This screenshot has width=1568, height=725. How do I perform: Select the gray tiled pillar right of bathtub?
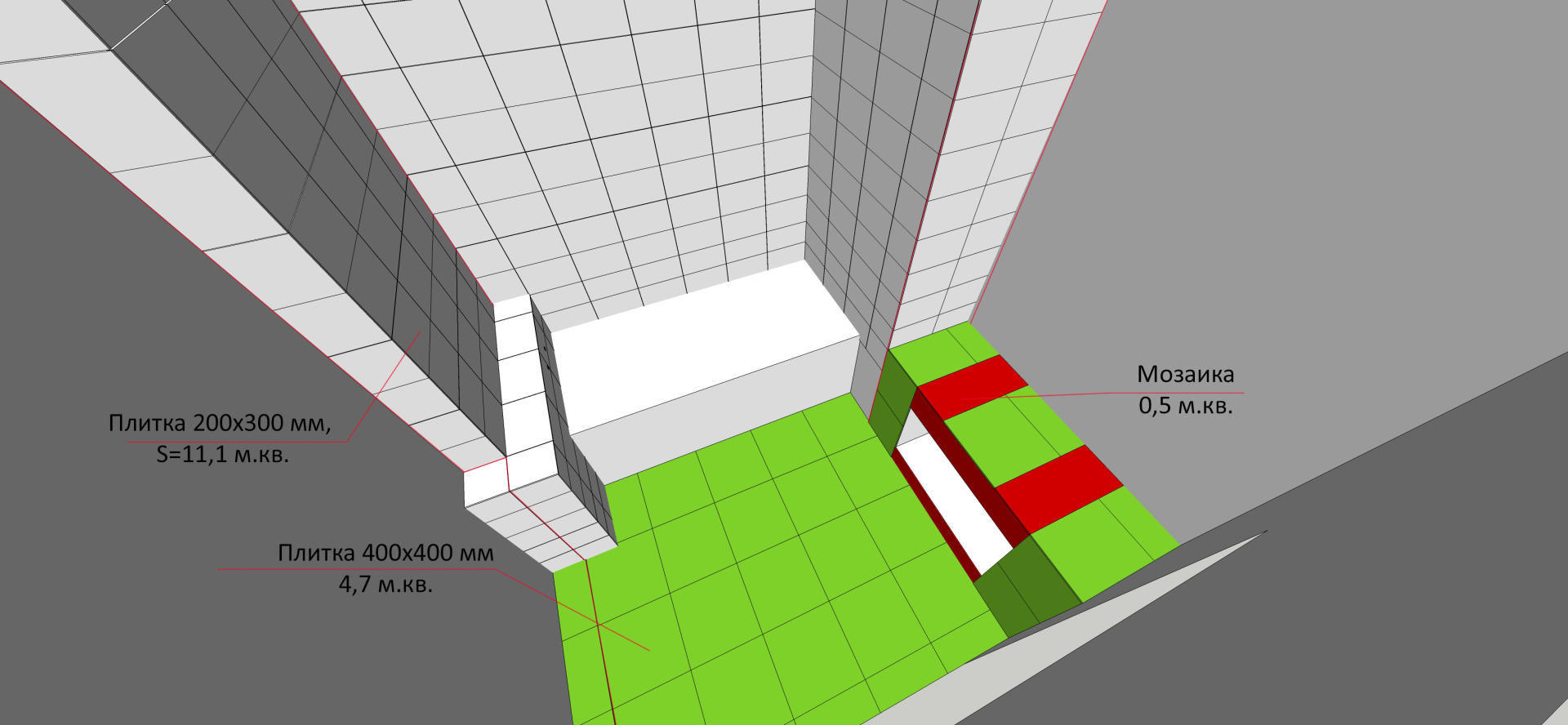click(x=866, y=204)
